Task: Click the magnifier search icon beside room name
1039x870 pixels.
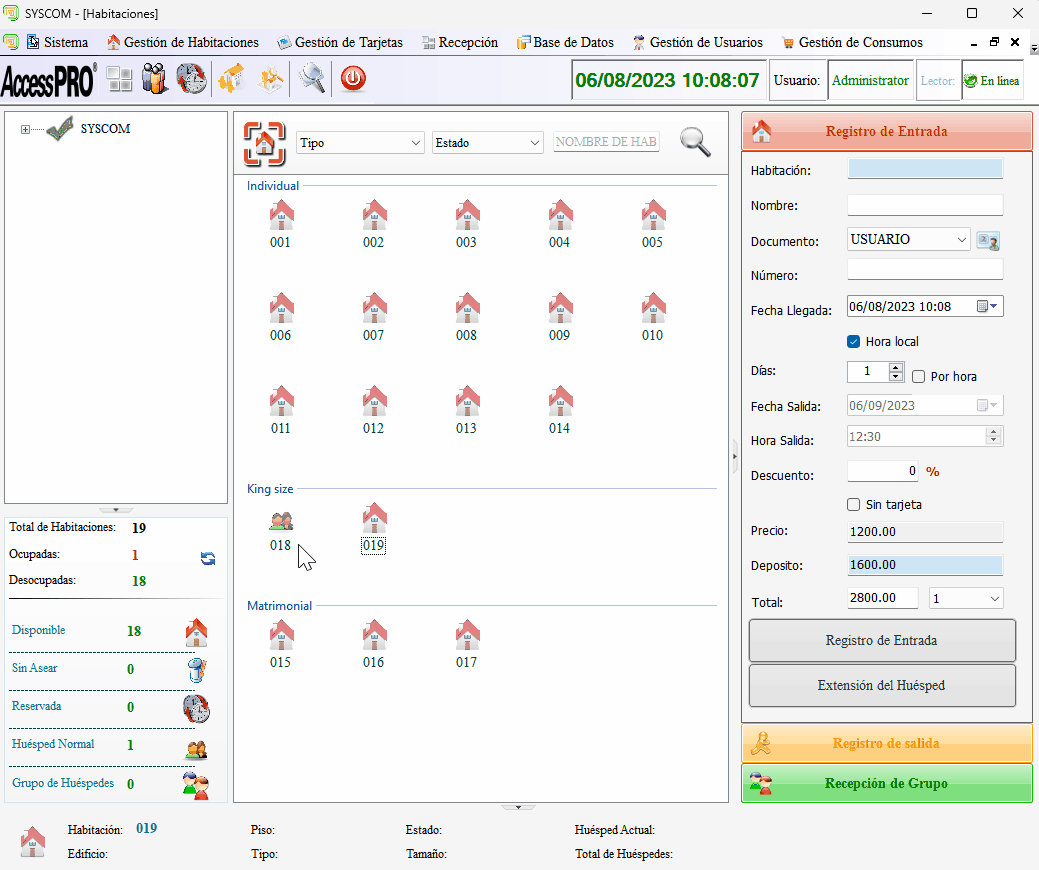Action: [695, 141]
